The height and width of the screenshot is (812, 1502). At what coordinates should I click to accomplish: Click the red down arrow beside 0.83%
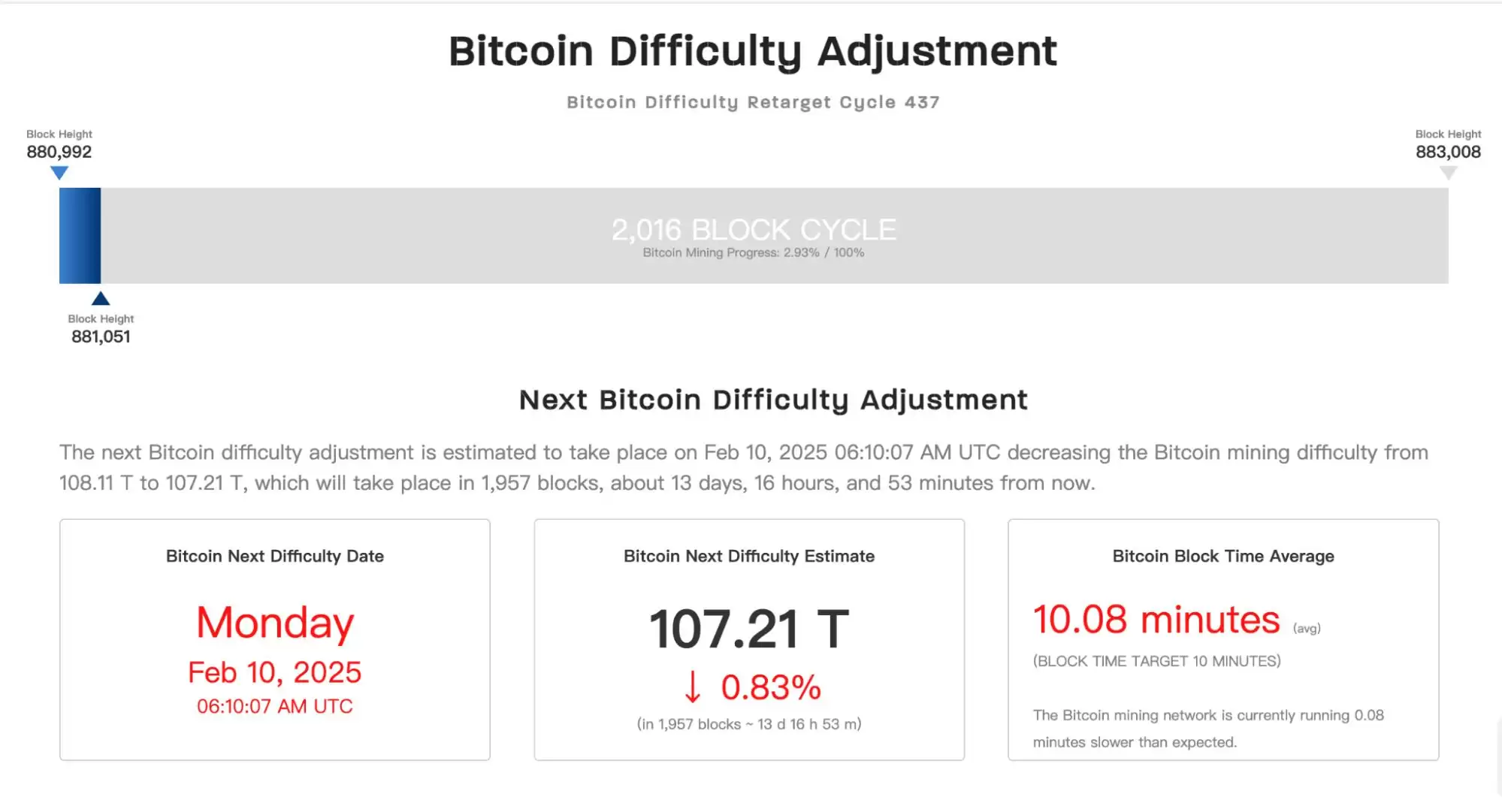point(693,687)
